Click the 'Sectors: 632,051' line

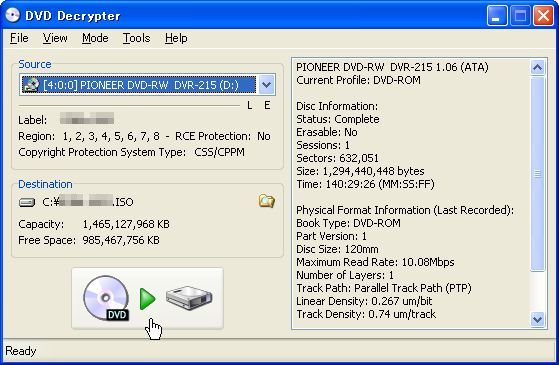[337, 158]
